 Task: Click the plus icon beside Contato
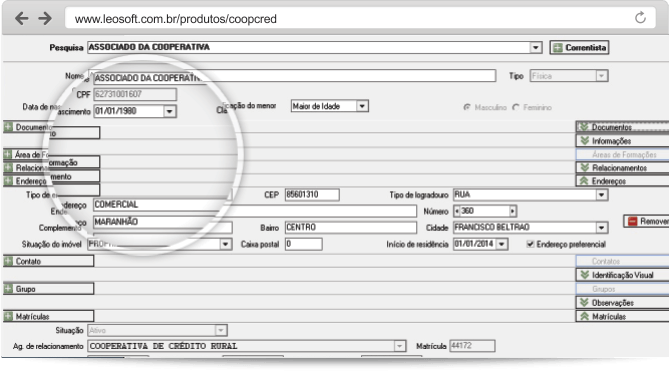[8, 261]
